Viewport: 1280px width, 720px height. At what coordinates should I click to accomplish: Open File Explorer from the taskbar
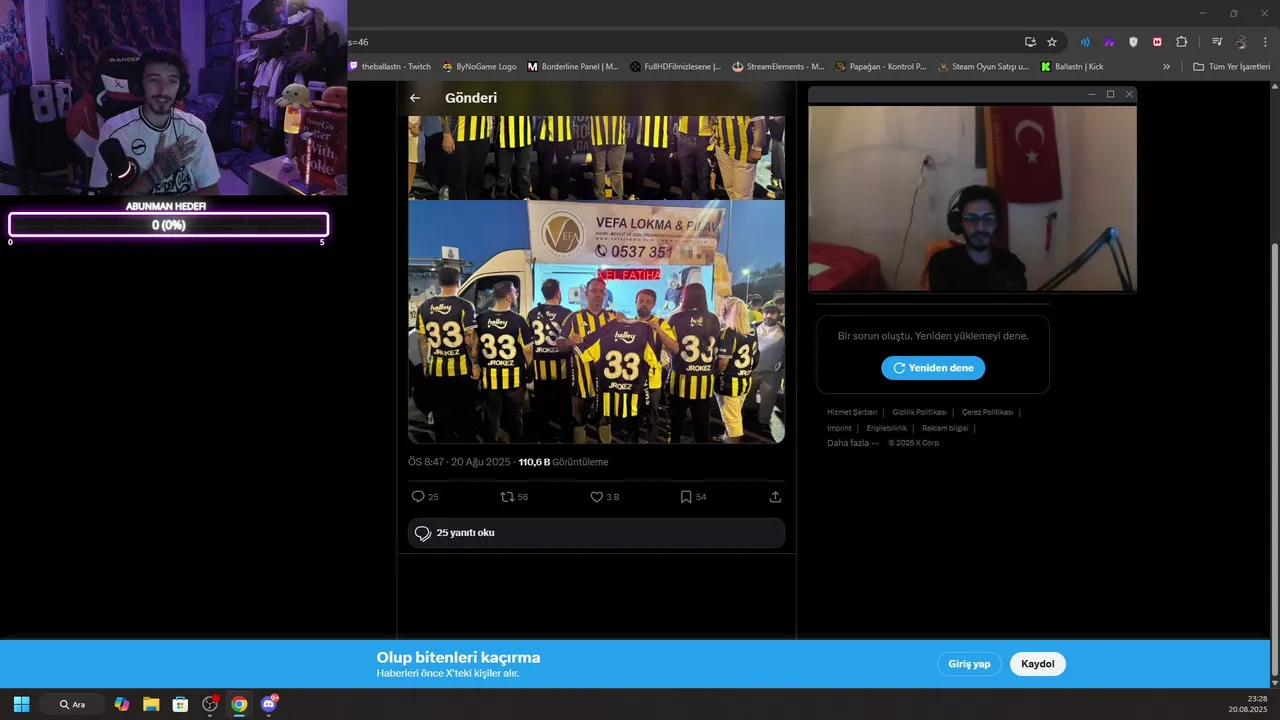[151, 704]
